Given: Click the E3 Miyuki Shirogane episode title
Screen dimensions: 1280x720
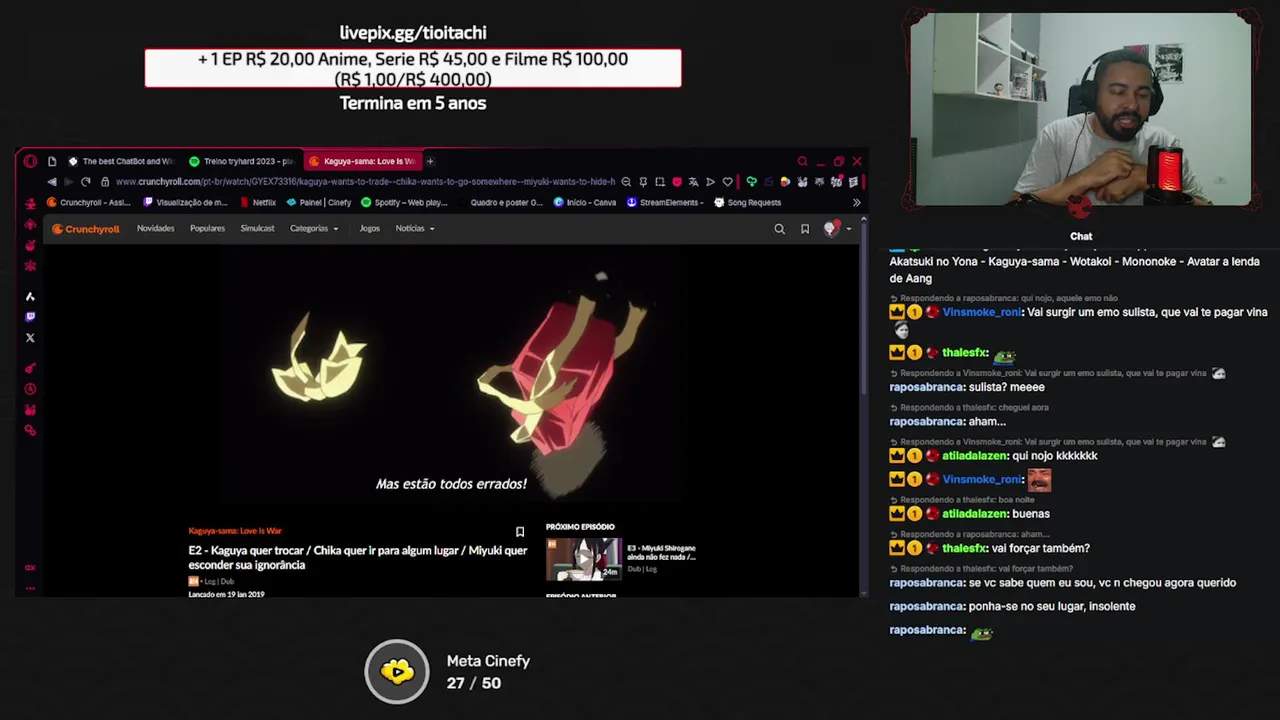Looking at the screenshot, I should pos(661,553).
